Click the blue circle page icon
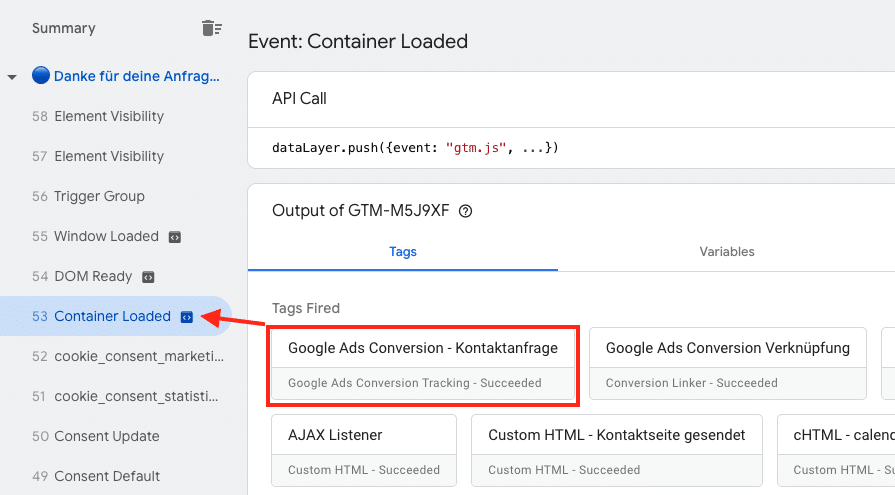895x495 pixels. point(41,76)
